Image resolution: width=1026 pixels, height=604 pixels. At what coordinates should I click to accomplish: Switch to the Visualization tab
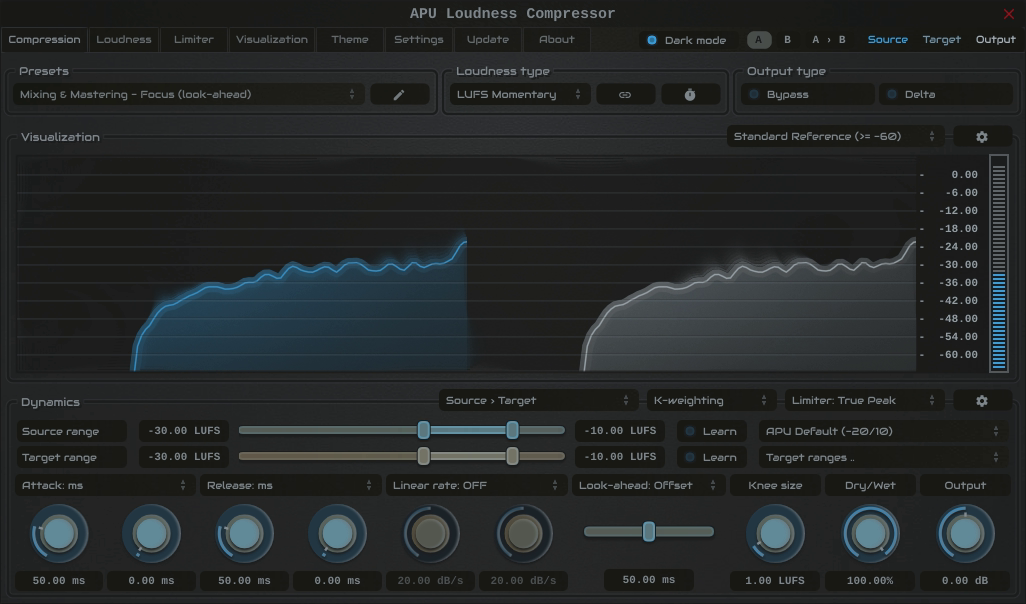[x=272, y=40]
